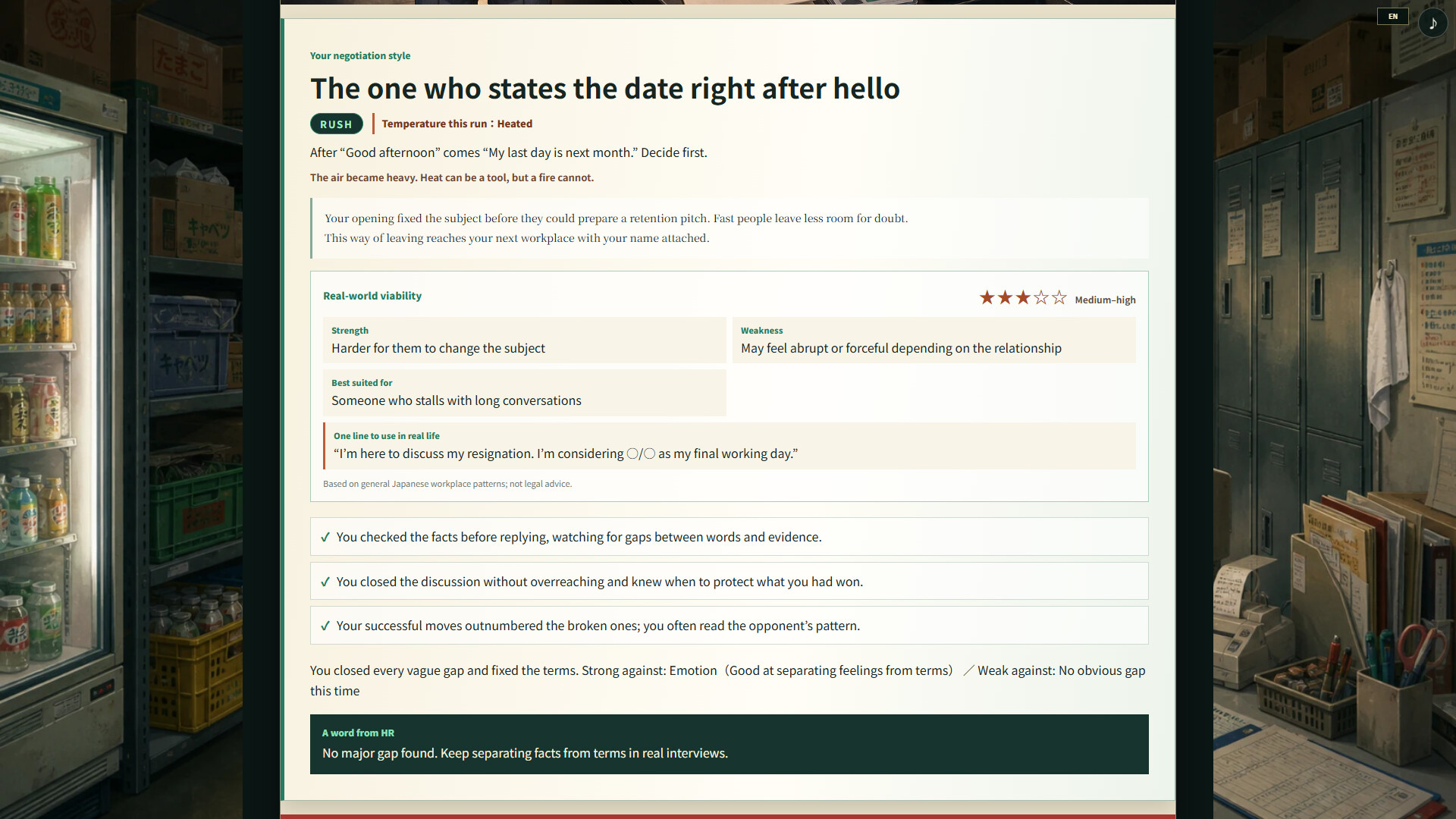1456x819 pixels.
Task: Click the Weakness card about feeling abrupt
Action: point(934,340)
